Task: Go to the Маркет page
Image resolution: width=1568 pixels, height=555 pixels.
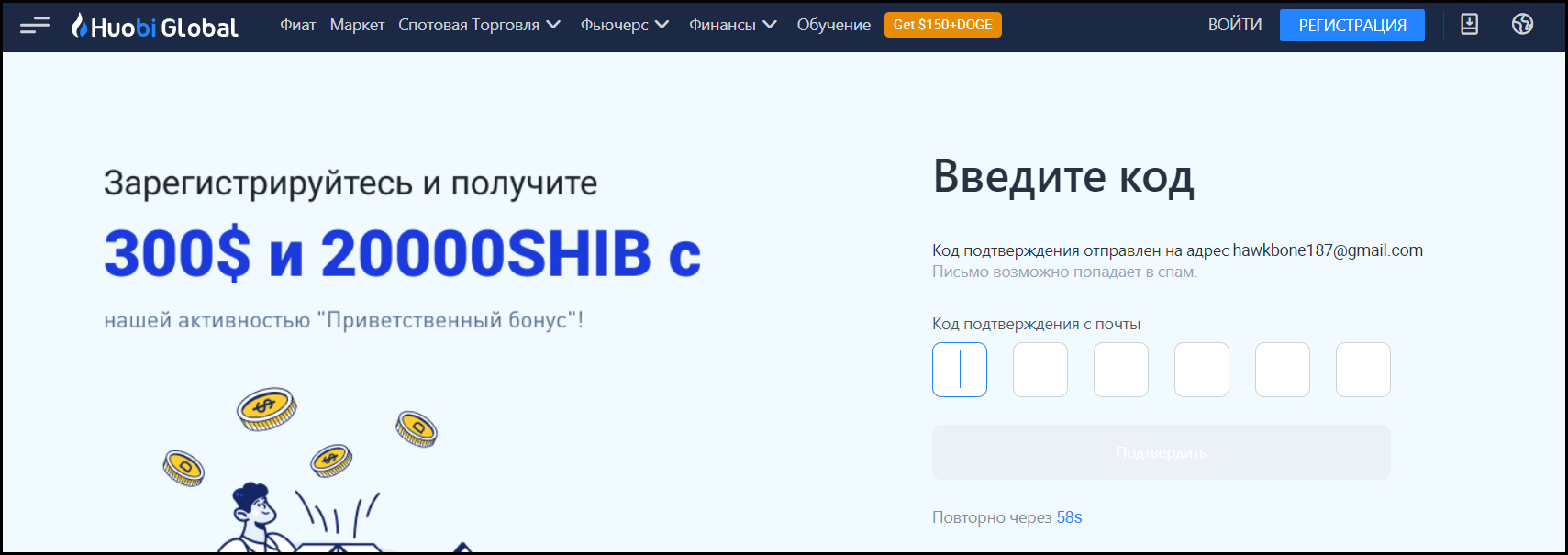Action: click(x=357, y=25)
